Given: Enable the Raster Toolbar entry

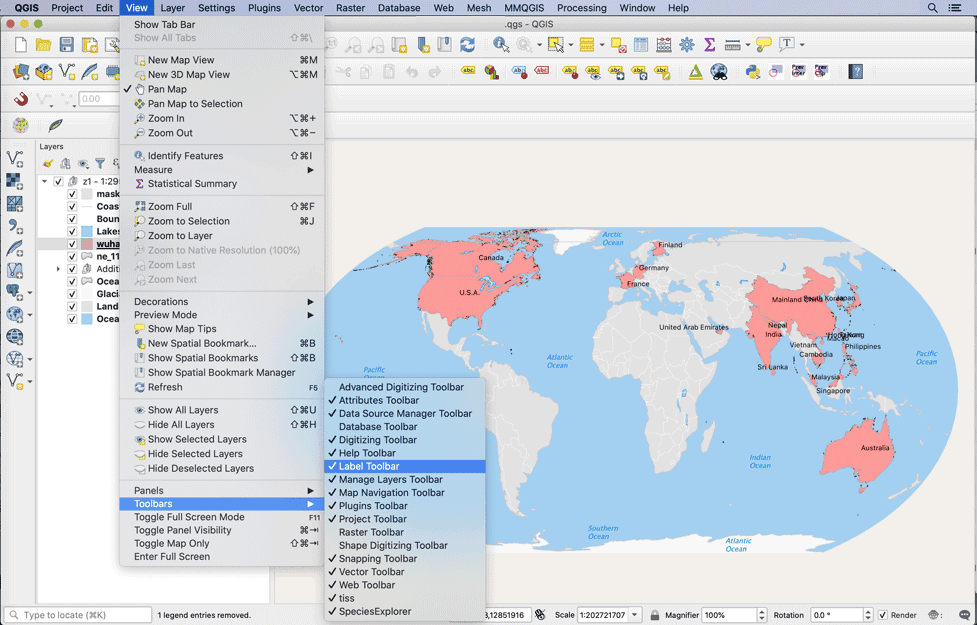Looking at the screenshot, I should click(405, 532).
